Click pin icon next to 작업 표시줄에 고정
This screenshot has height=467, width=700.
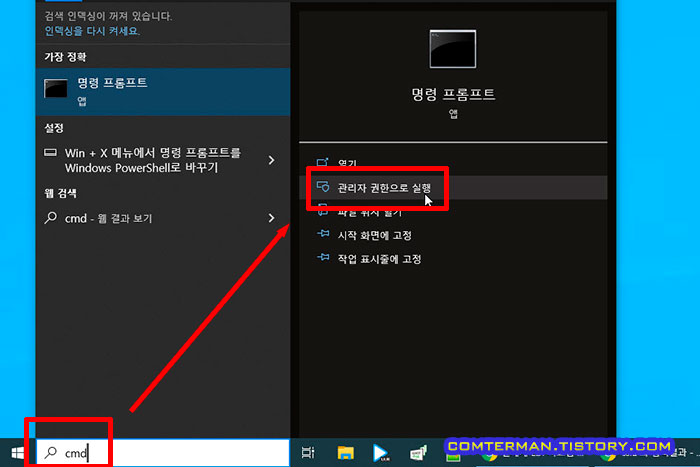tap(323, 257)
